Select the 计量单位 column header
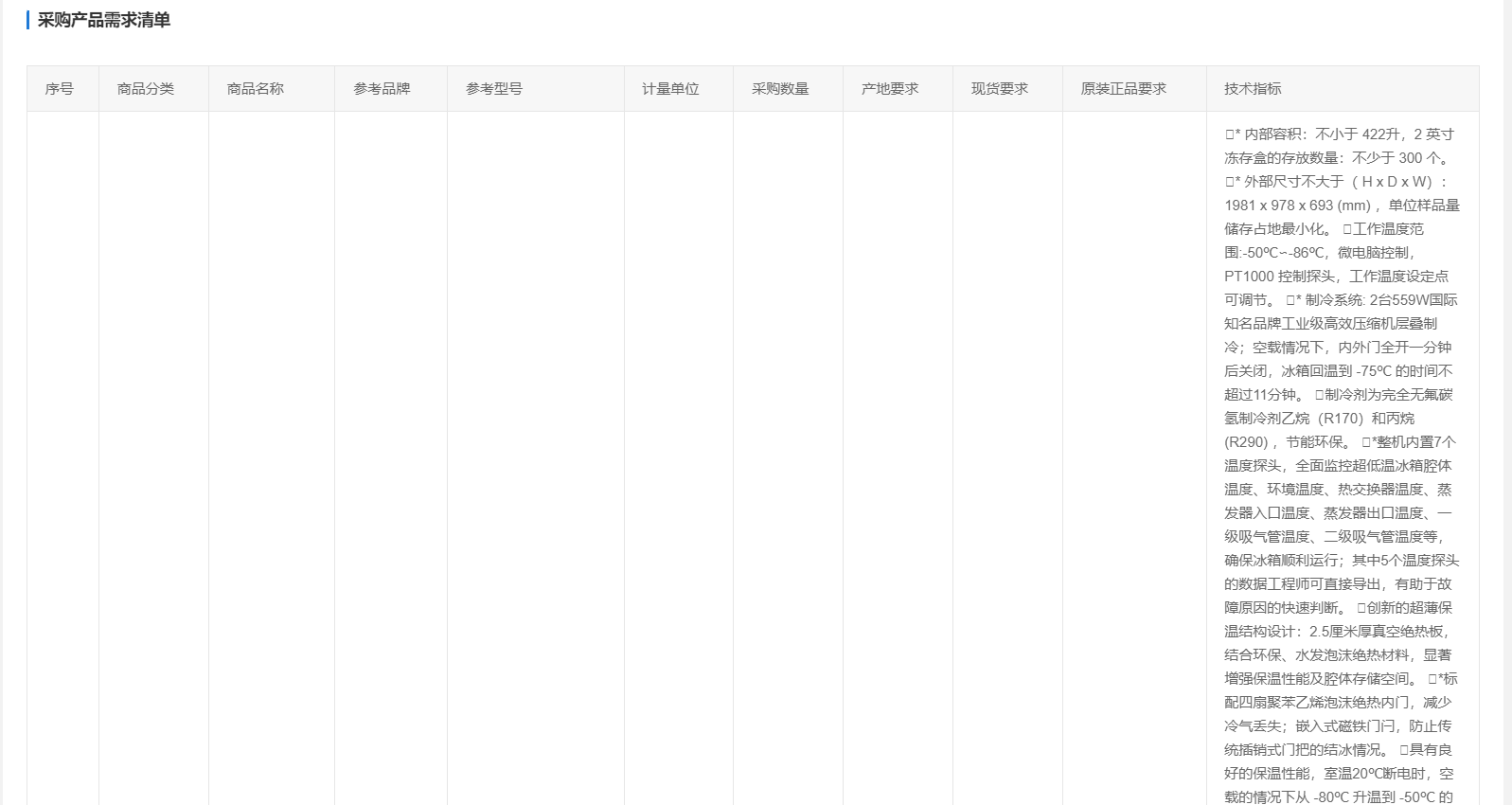 point(670,89)
